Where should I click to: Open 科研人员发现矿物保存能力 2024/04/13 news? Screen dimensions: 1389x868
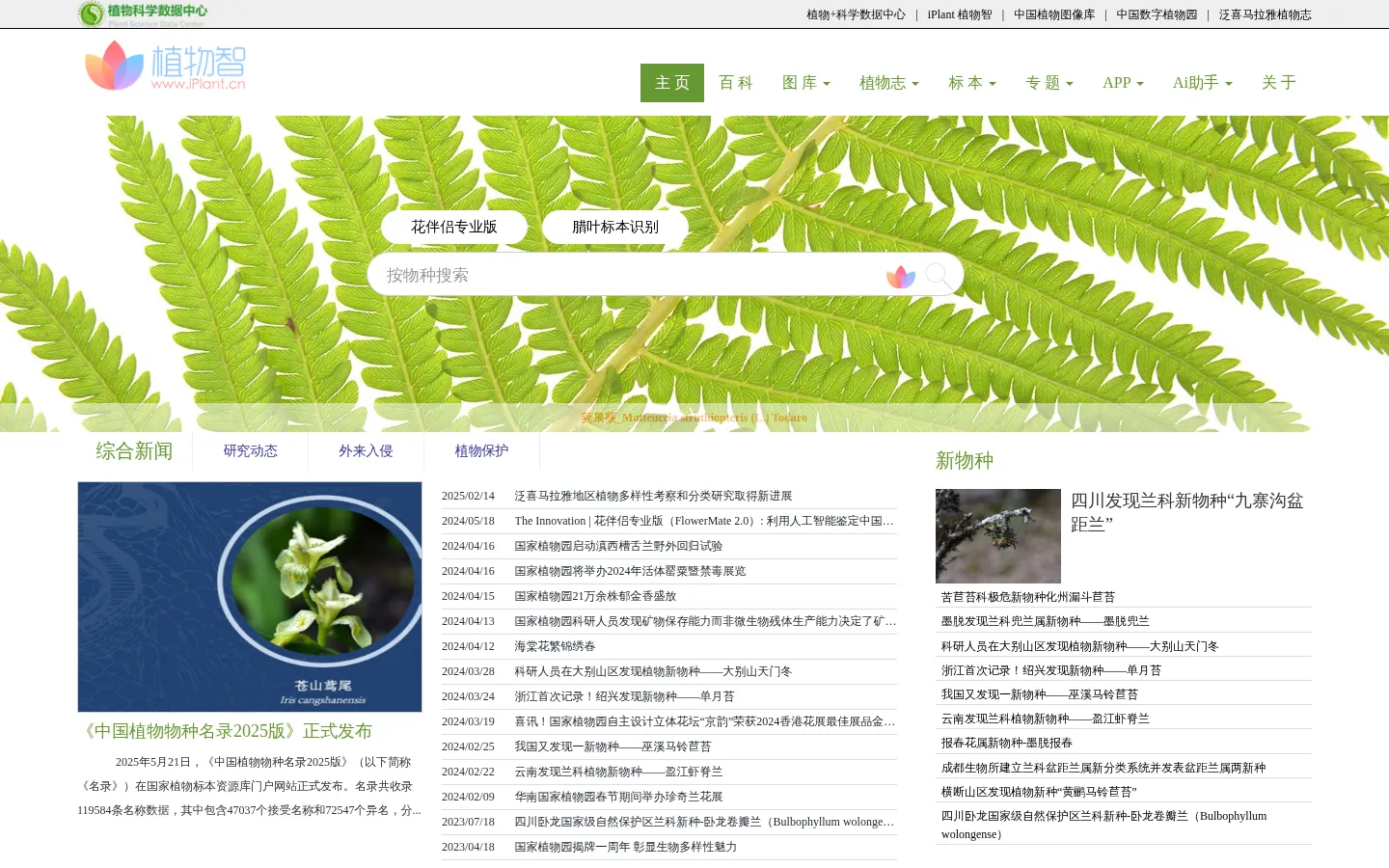[x=705, y=621]
